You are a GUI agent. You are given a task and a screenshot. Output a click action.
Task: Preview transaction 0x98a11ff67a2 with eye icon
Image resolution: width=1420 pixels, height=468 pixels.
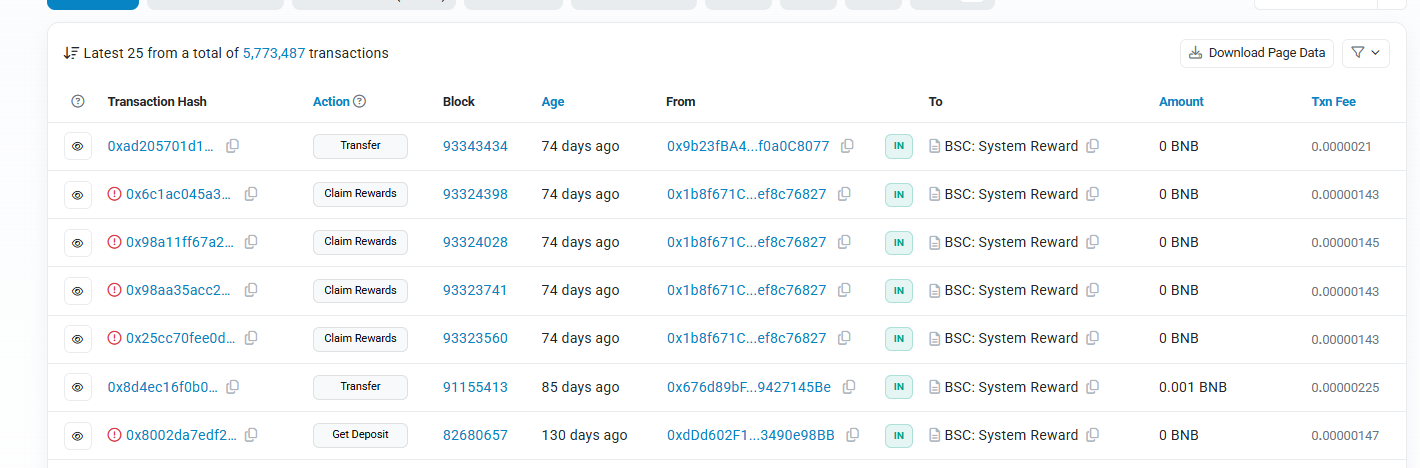pos(78,242)
